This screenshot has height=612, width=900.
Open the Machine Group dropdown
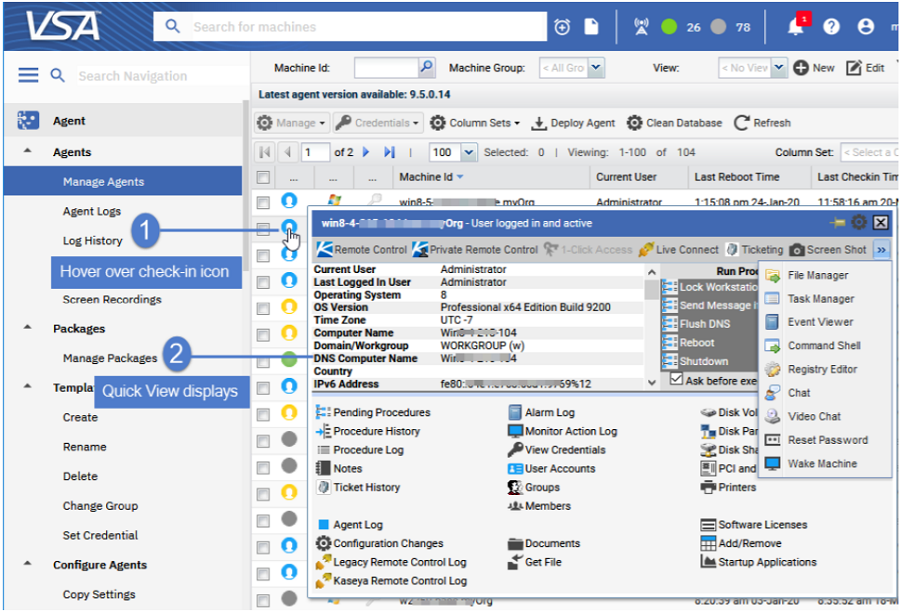(596, 68)
